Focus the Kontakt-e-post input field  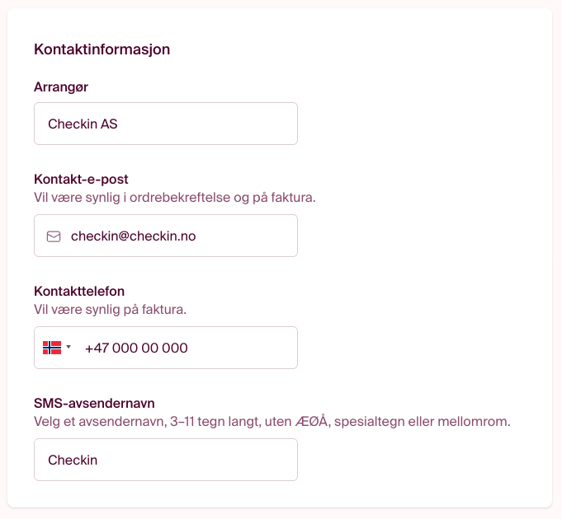point(166,236)
